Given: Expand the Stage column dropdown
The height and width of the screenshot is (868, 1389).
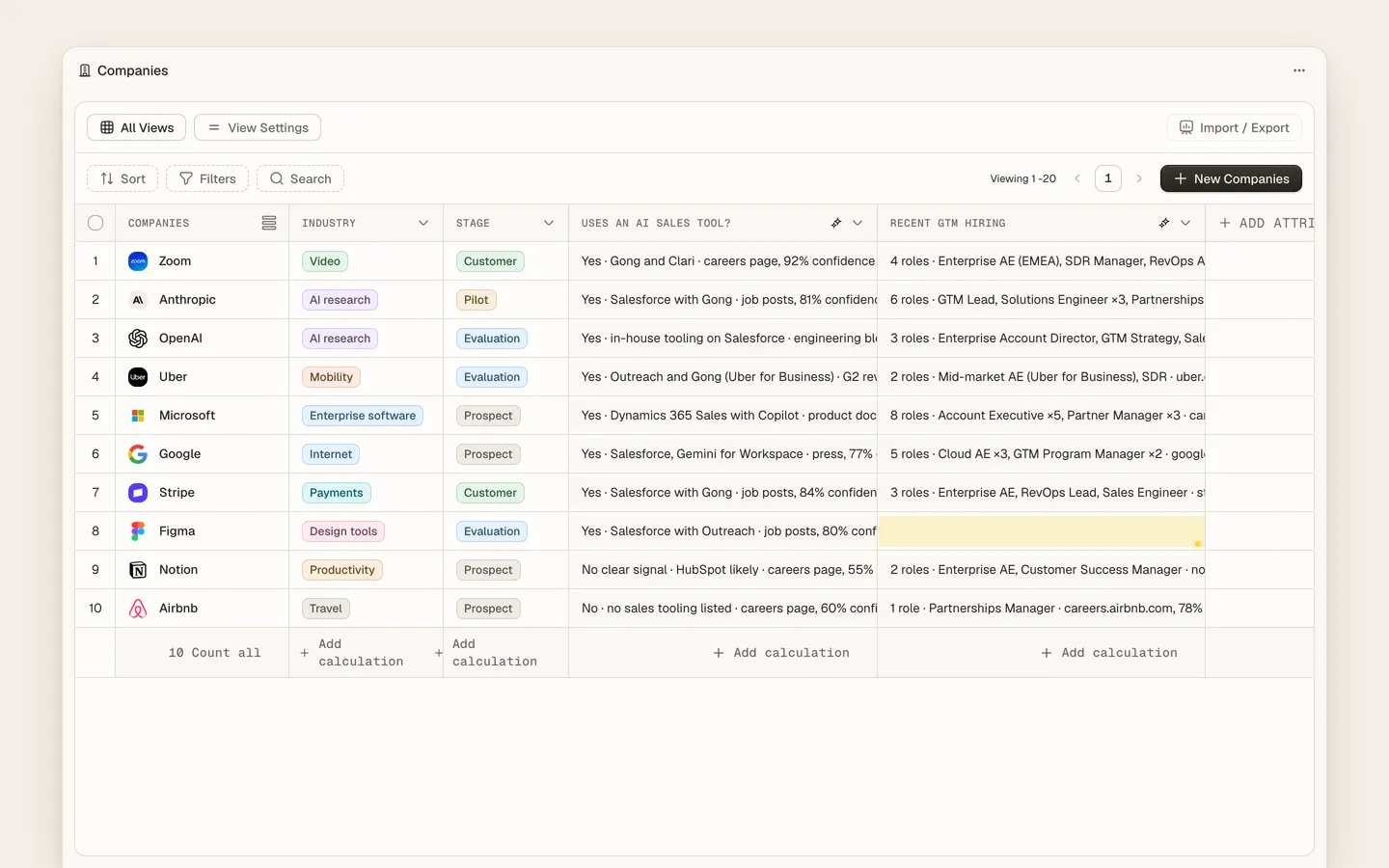Looking at the screenshot, I should coord(549,223).
